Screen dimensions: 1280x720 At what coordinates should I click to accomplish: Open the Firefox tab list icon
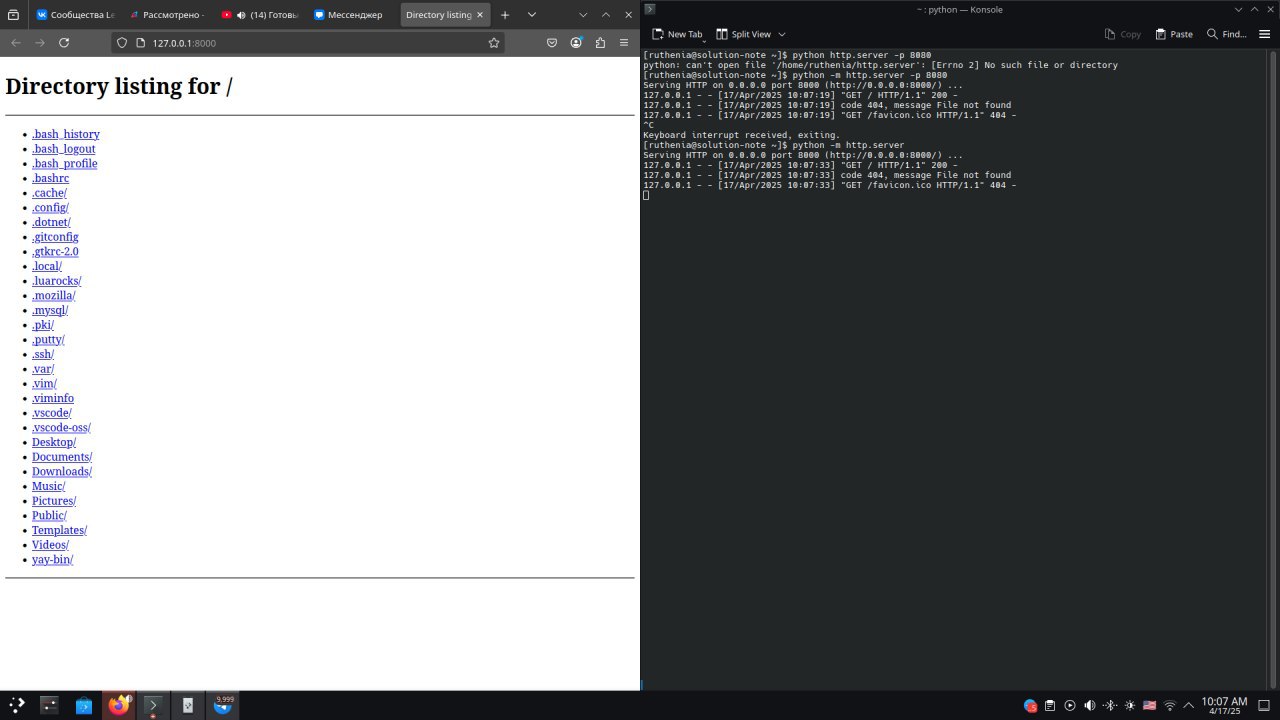coord(14,15)
